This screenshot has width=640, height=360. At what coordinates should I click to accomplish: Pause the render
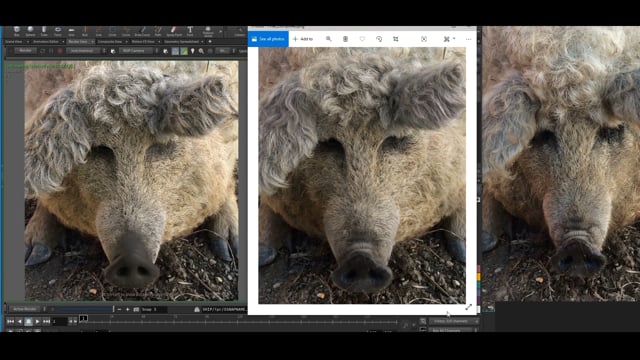(51, 51)
